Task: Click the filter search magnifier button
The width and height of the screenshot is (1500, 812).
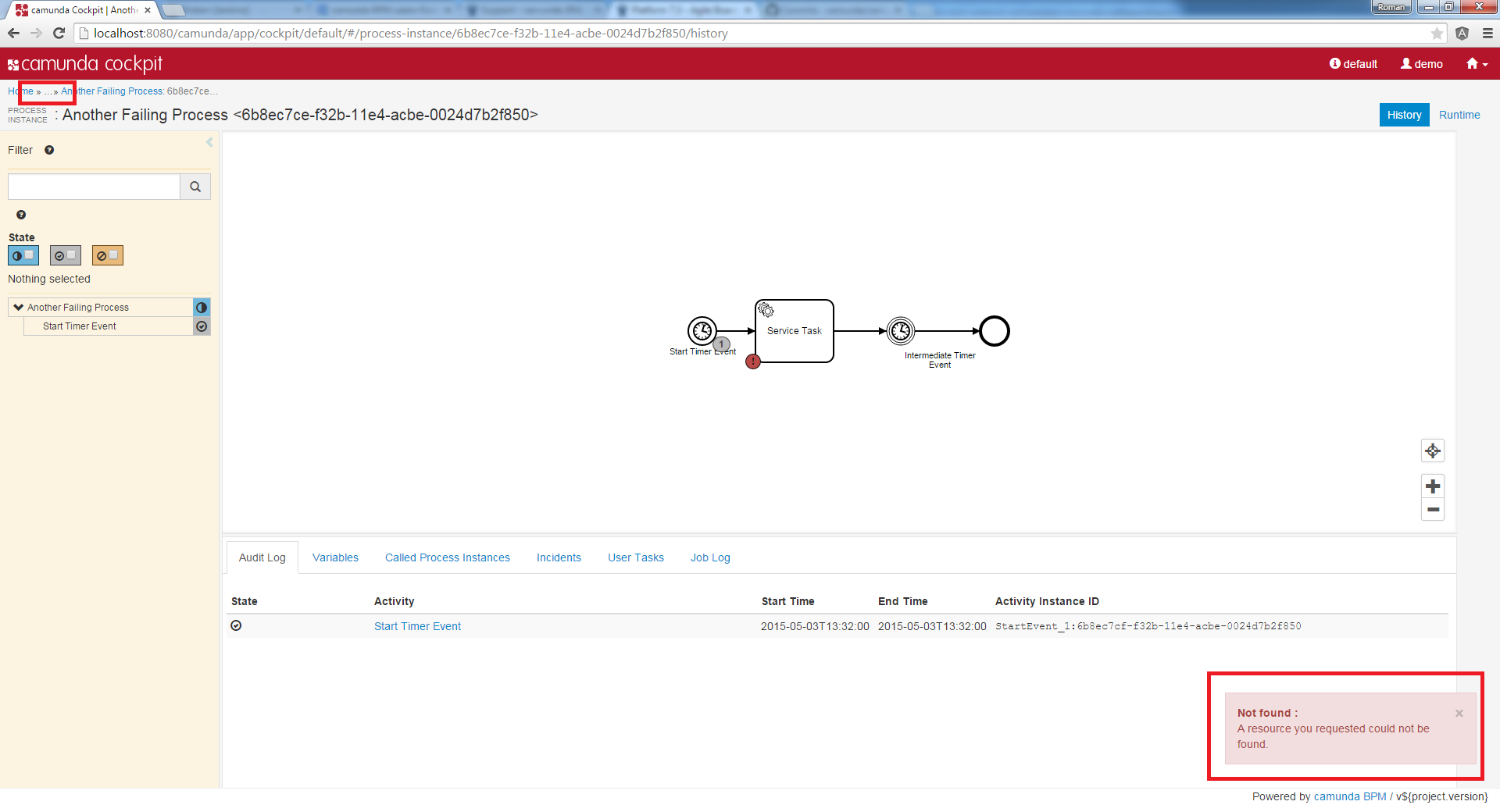Action: tap(195, 187)
